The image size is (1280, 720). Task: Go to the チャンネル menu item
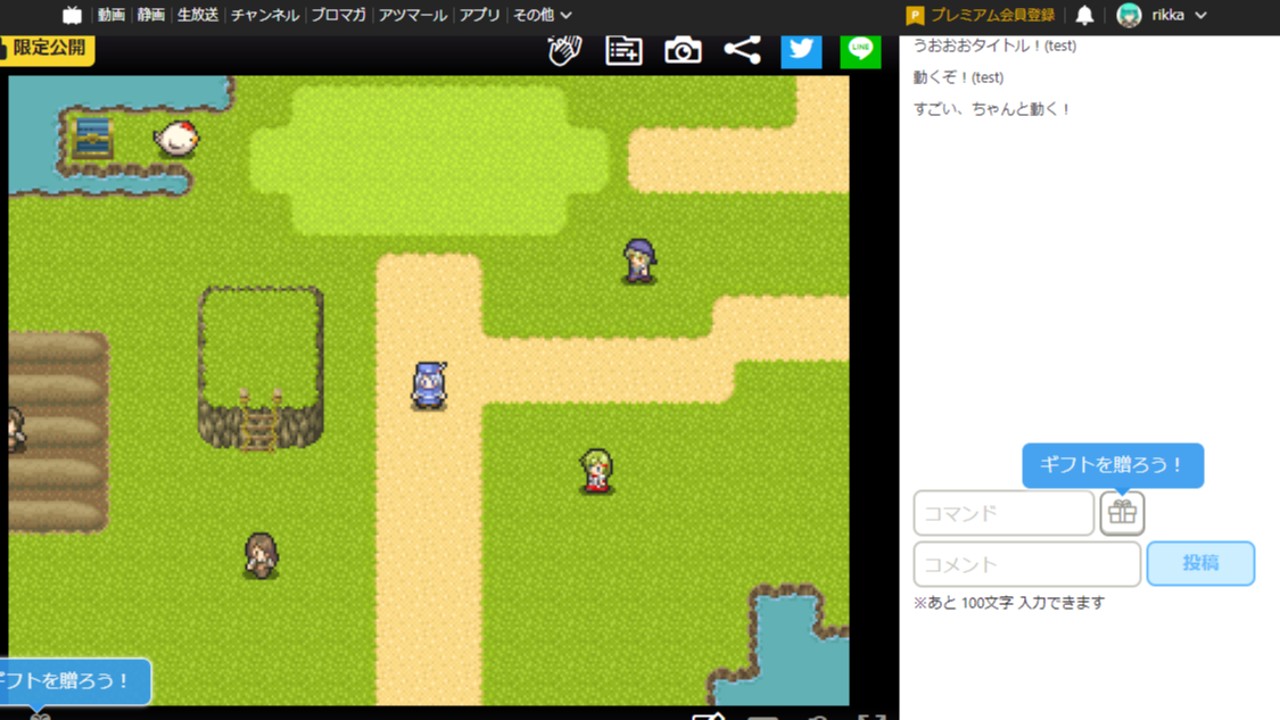(265, 15)
